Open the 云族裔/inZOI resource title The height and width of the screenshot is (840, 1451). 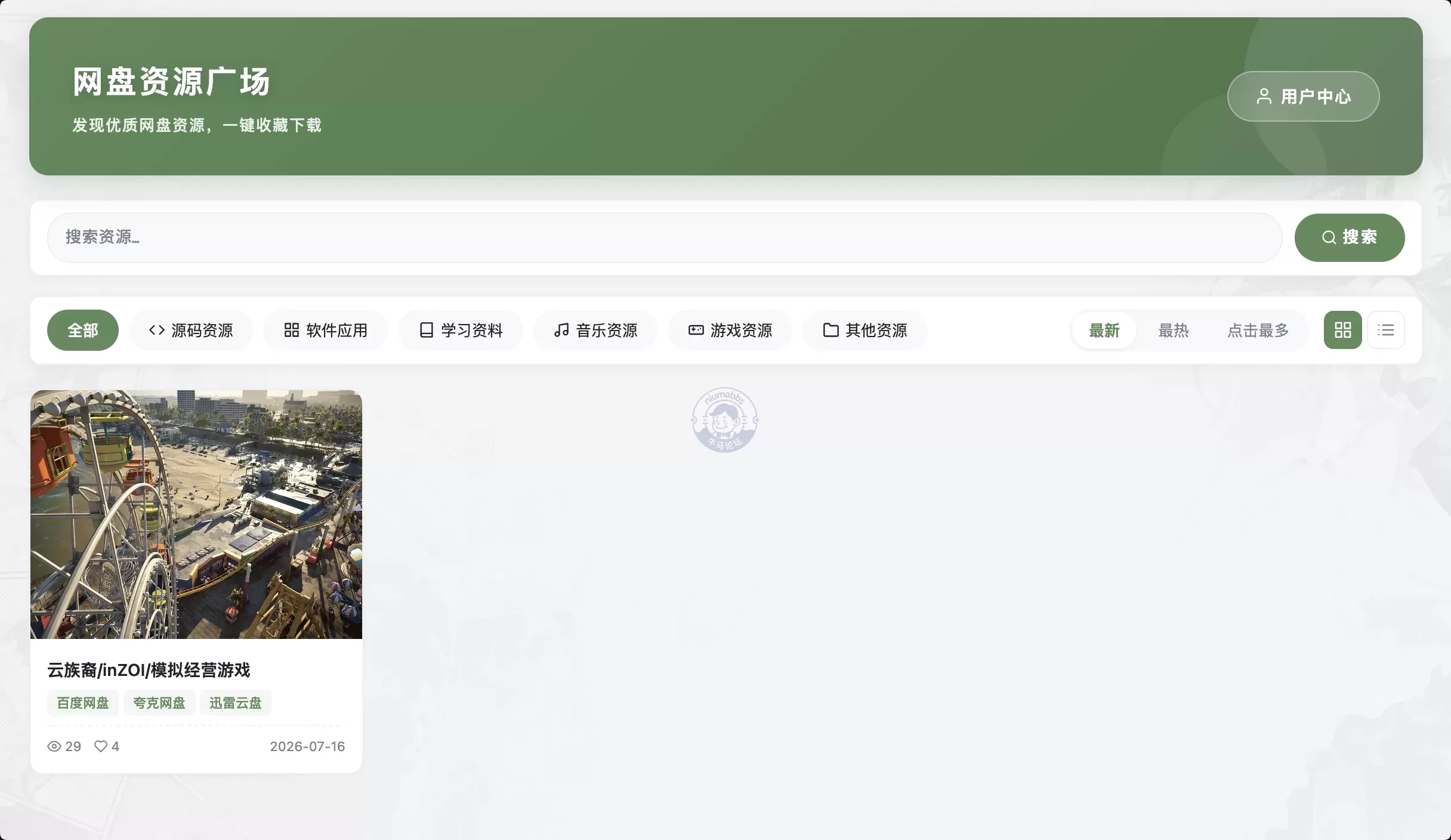click(149, 670)
